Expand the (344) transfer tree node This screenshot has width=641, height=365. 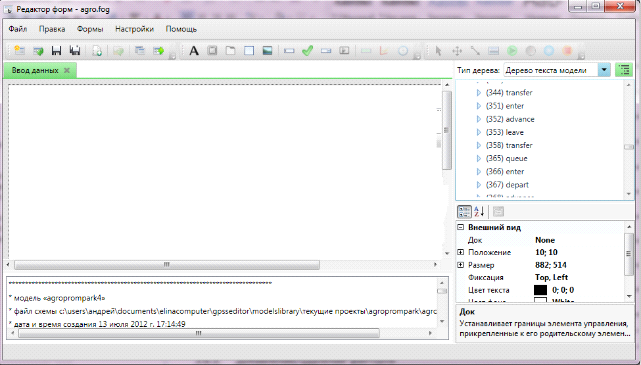point(479,93)
